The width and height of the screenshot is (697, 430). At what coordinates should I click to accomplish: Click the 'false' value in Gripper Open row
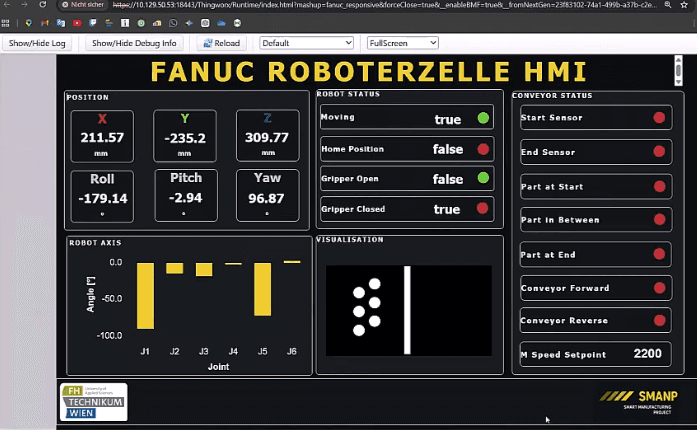click(x=448, y=179)
